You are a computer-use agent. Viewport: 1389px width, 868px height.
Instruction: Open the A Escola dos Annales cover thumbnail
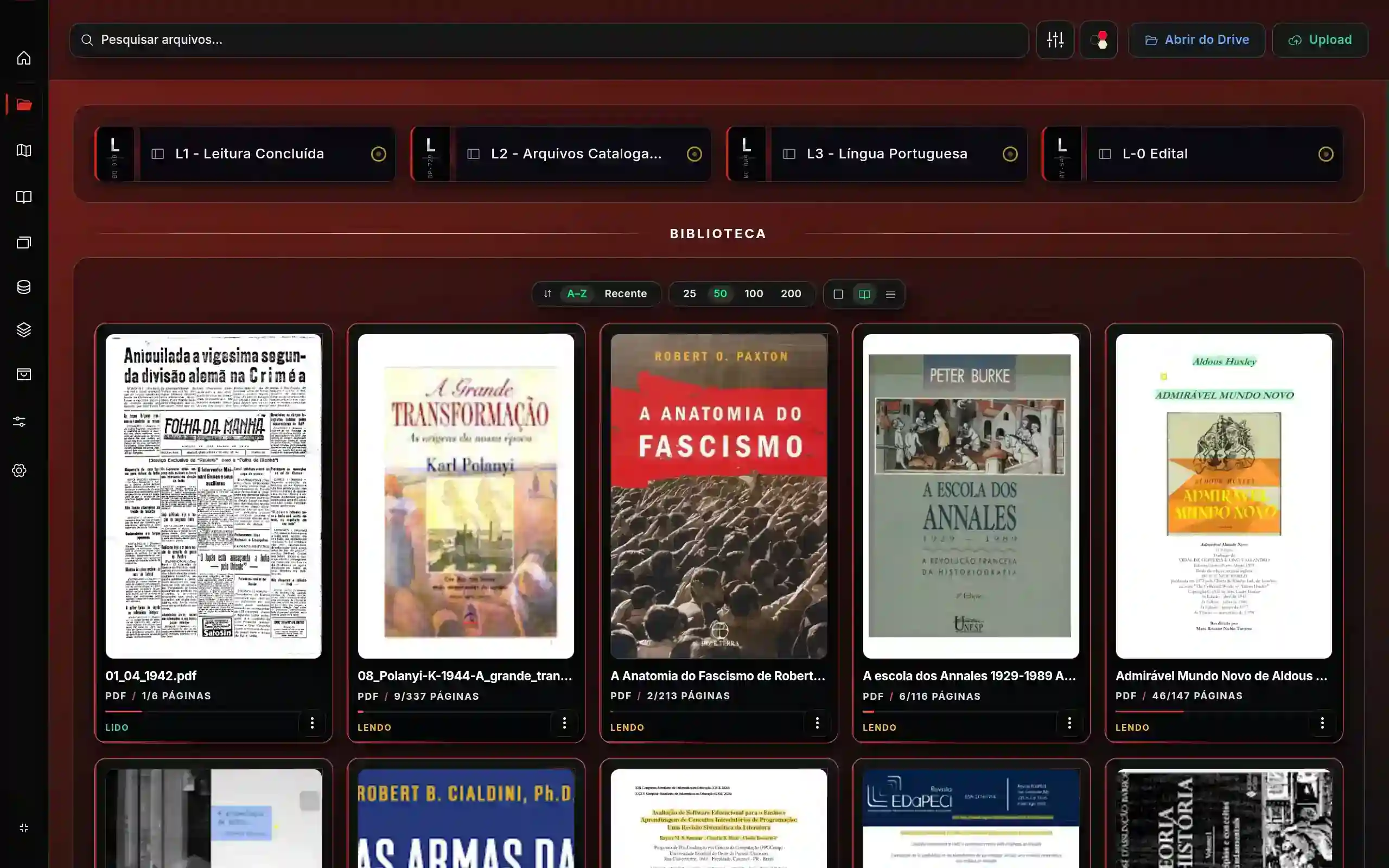tap(971, 496)
